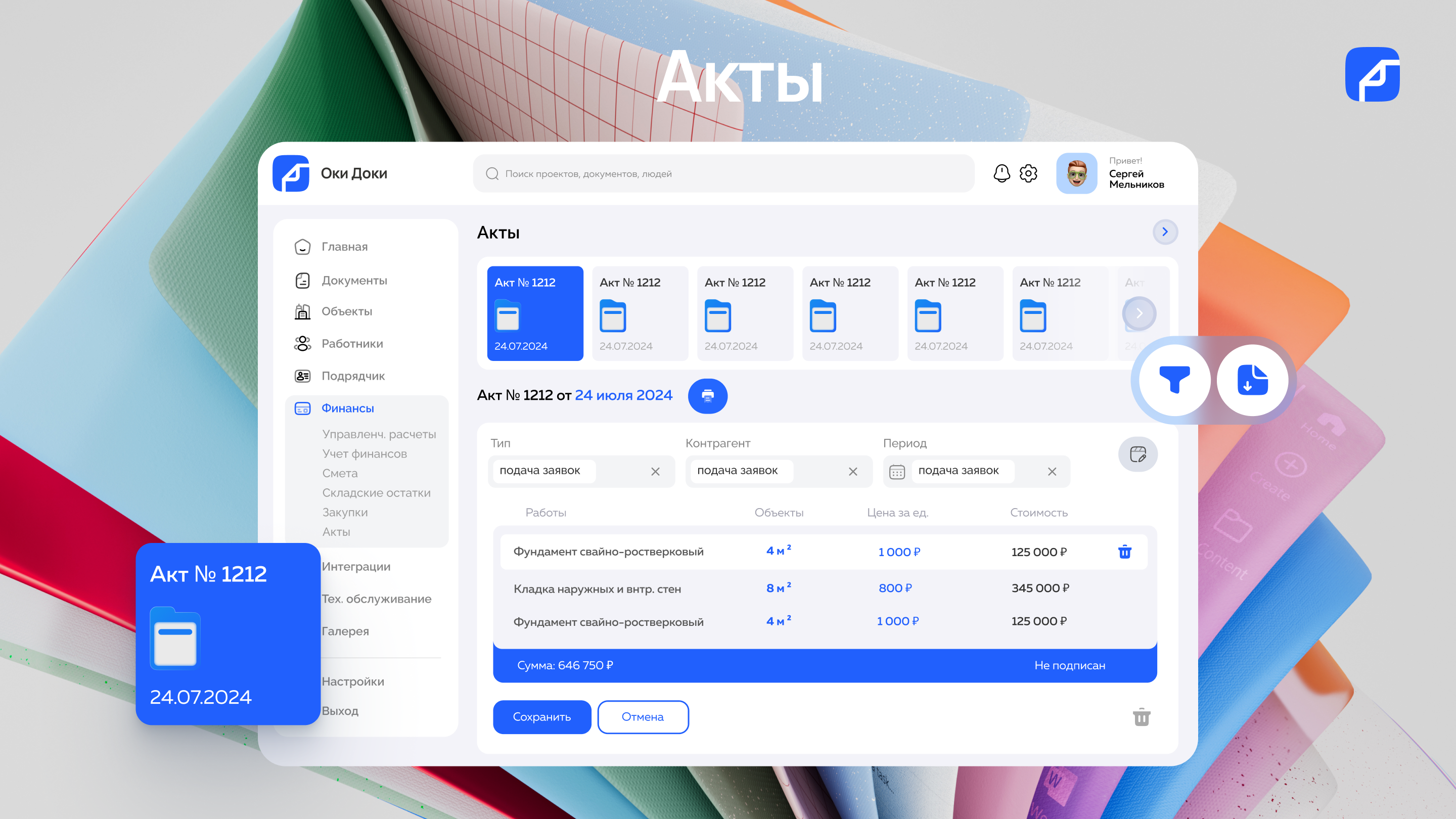
Task: Download the document with the file-arrow icon
Action: coord(1253,380)
